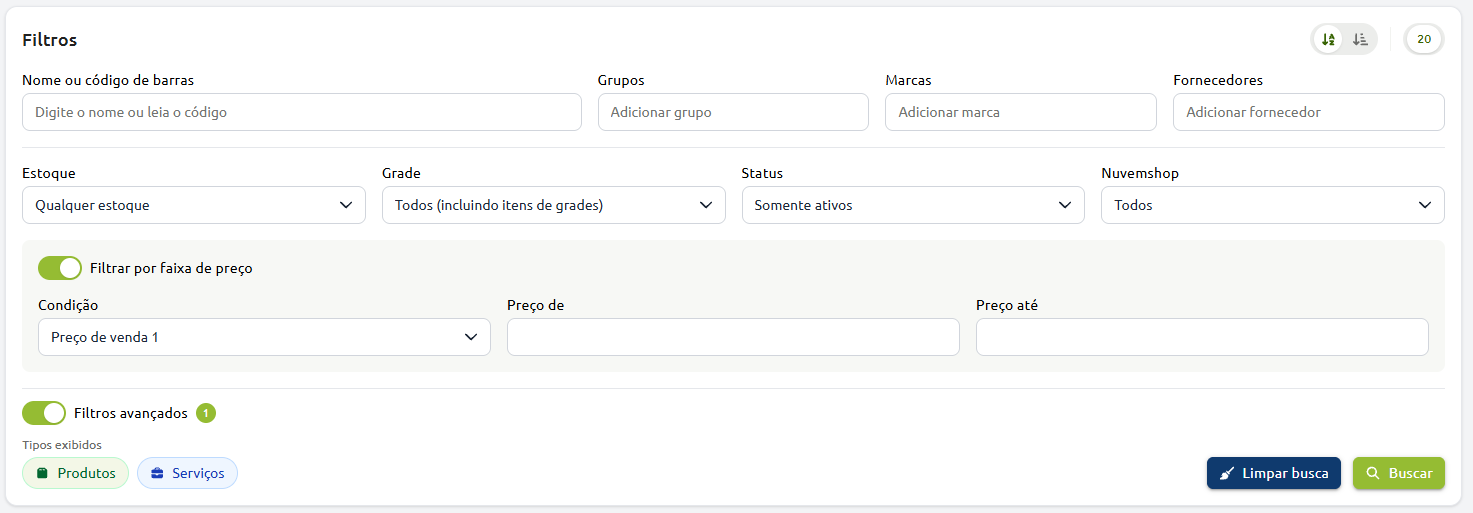Open the Grade dropdown
Image resolution: width=1473 pixels, height=513 pixels.
554,205
